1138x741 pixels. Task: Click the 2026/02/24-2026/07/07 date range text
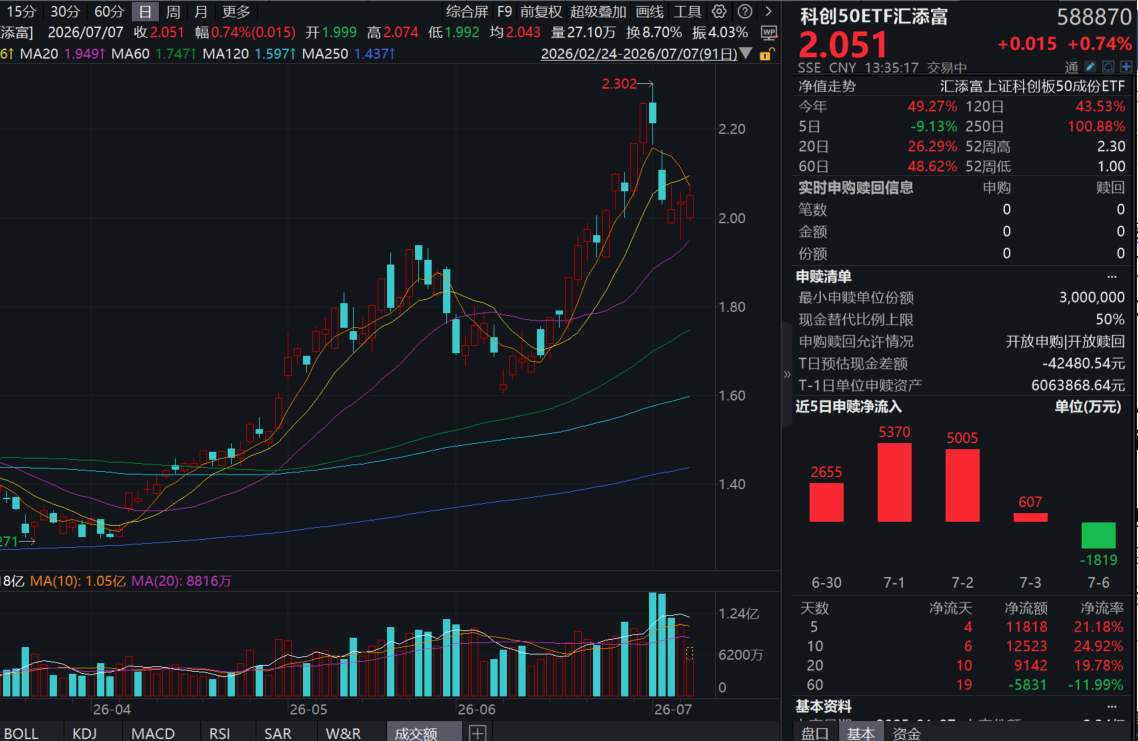(639, 54)
